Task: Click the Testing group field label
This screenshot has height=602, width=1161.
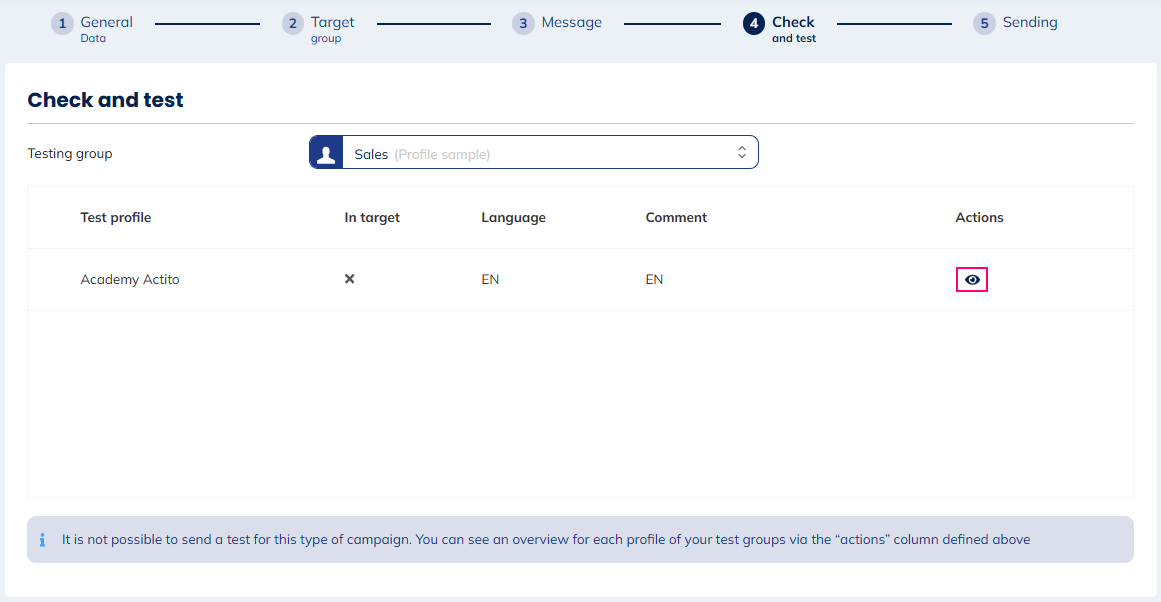Action: point(70,154)
